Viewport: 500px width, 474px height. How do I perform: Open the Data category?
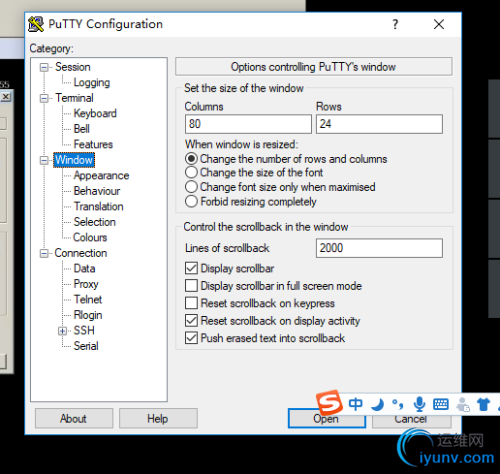coord(84,268)
